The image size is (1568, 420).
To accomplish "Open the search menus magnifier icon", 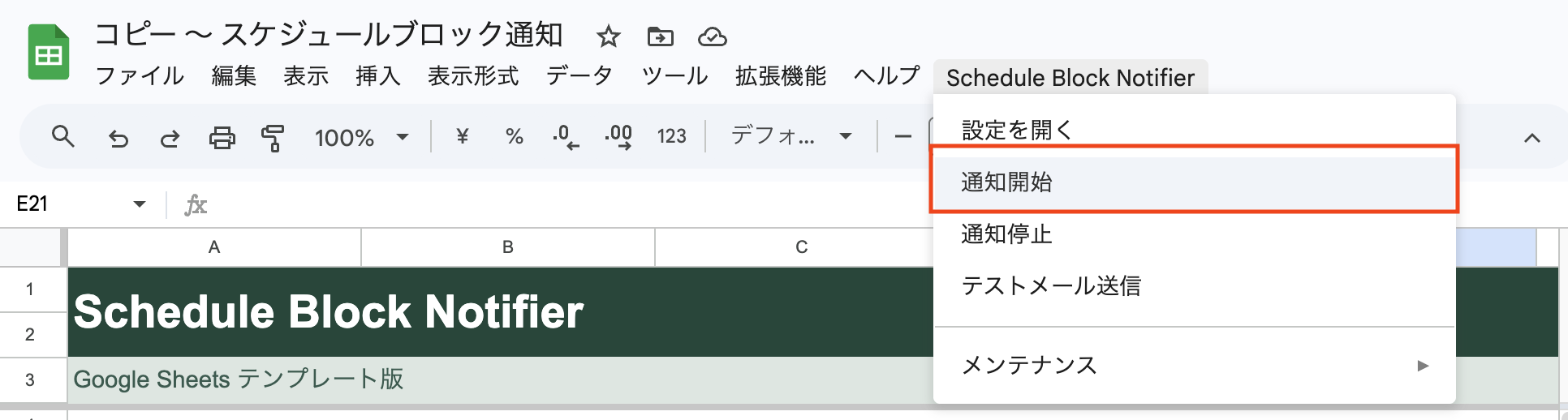I will pos(62,137).
